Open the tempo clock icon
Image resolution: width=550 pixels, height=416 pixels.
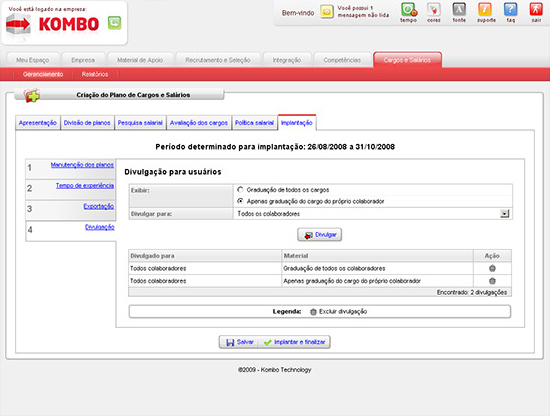pos(409,10)
